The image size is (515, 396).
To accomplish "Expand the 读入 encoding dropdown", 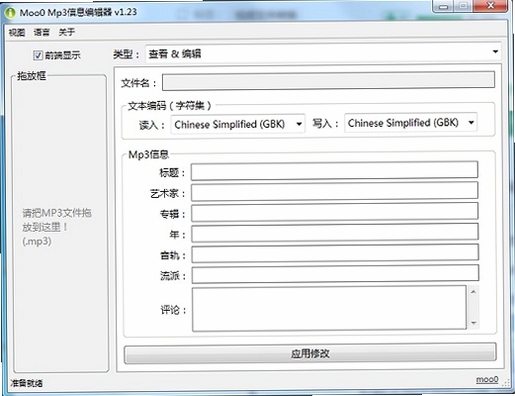I will pos(238,124).
